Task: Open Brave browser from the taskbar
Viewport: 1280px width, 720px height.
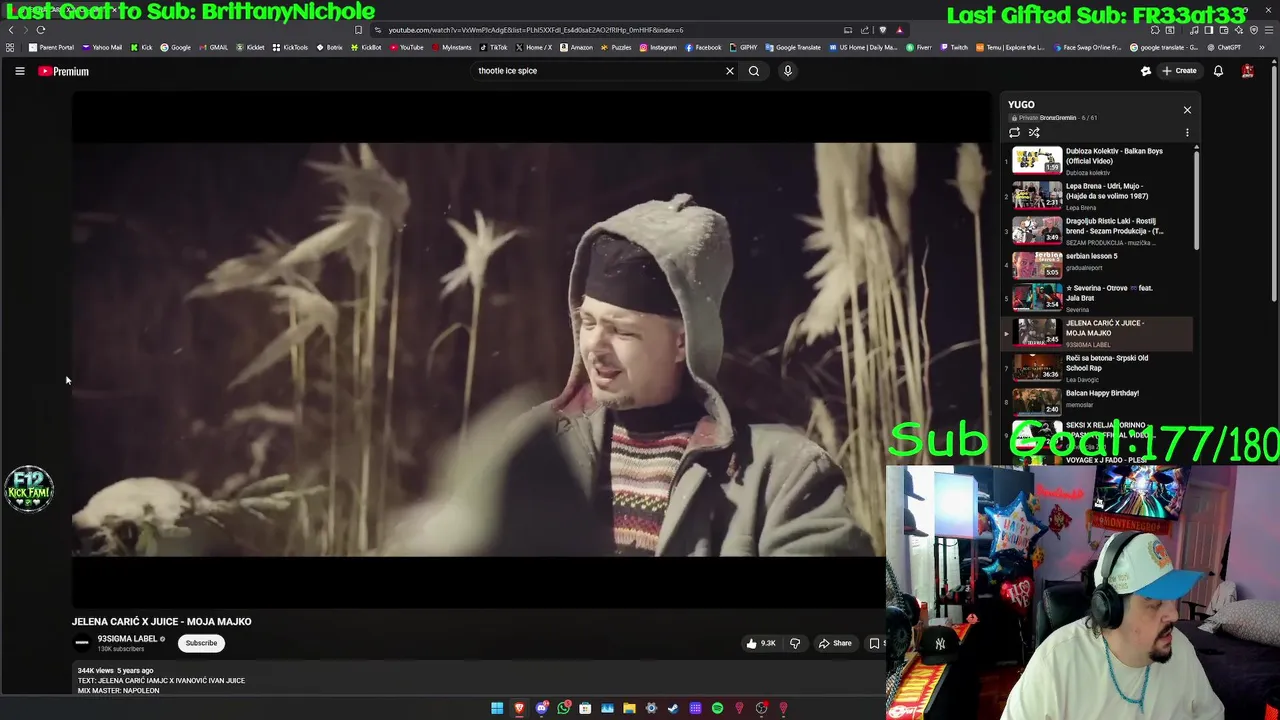Action: [519, 708]
